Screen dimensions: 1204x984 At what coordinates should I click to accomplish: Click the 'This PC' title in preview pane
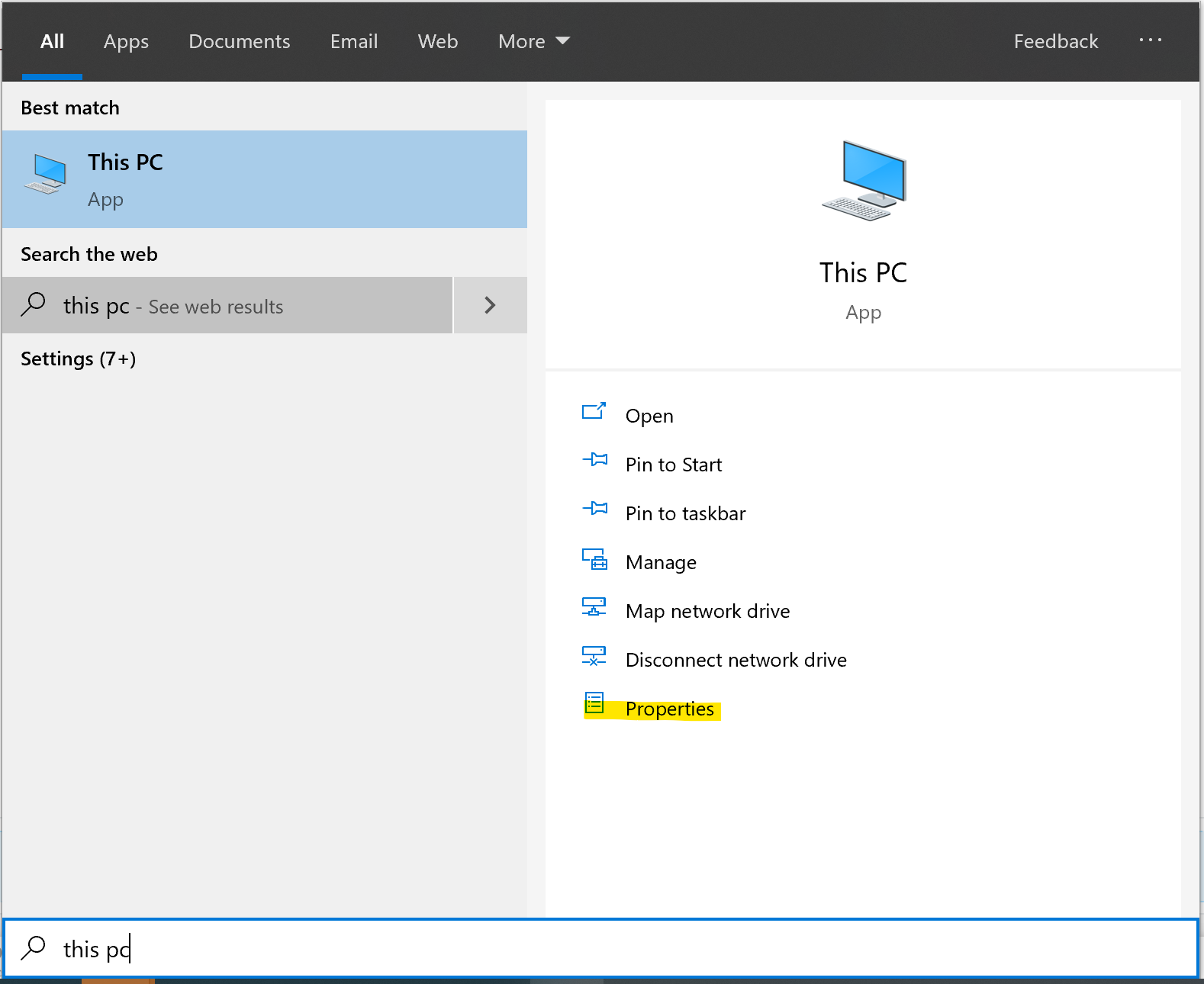pyautogui.click(x=863, y=272)
